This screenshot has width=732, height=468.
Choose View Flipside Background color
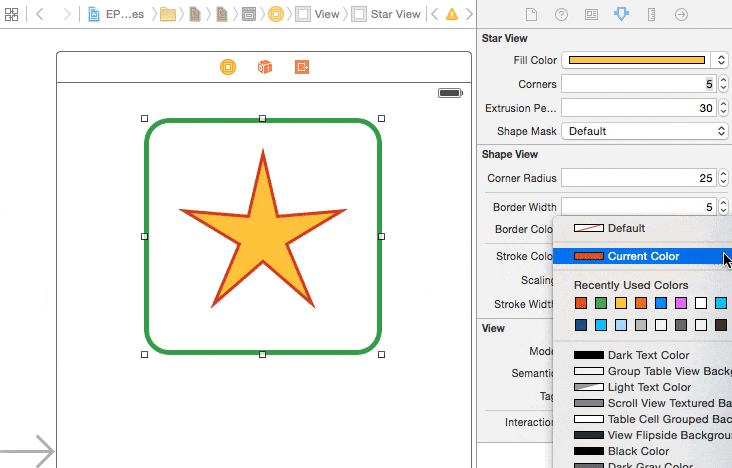(x=642, y=435)
